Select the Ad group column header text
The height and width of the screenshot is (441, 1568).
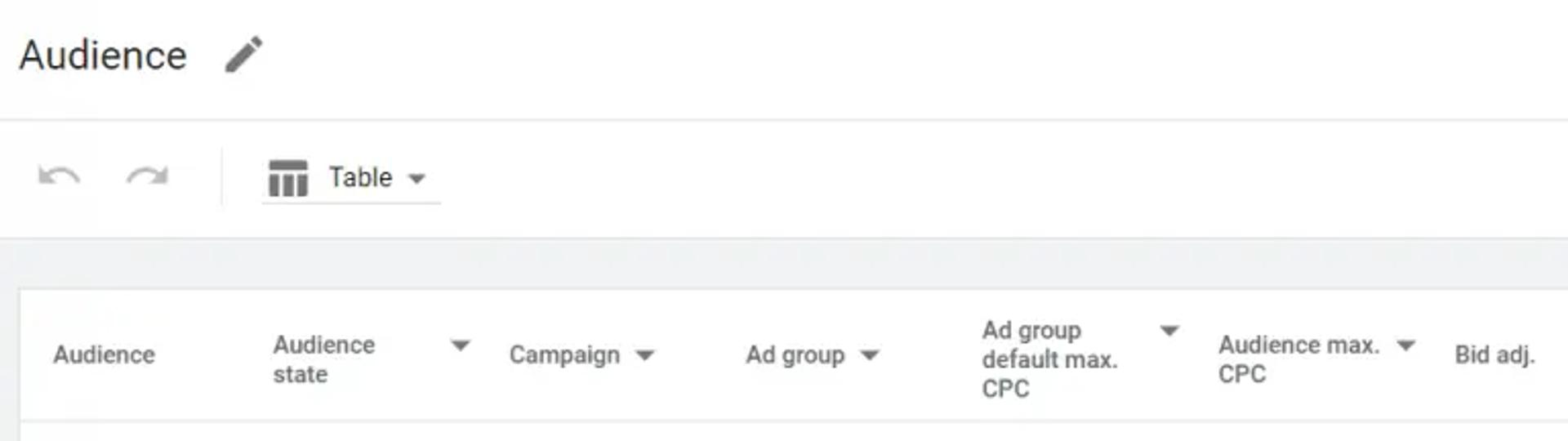pos(795,355)
